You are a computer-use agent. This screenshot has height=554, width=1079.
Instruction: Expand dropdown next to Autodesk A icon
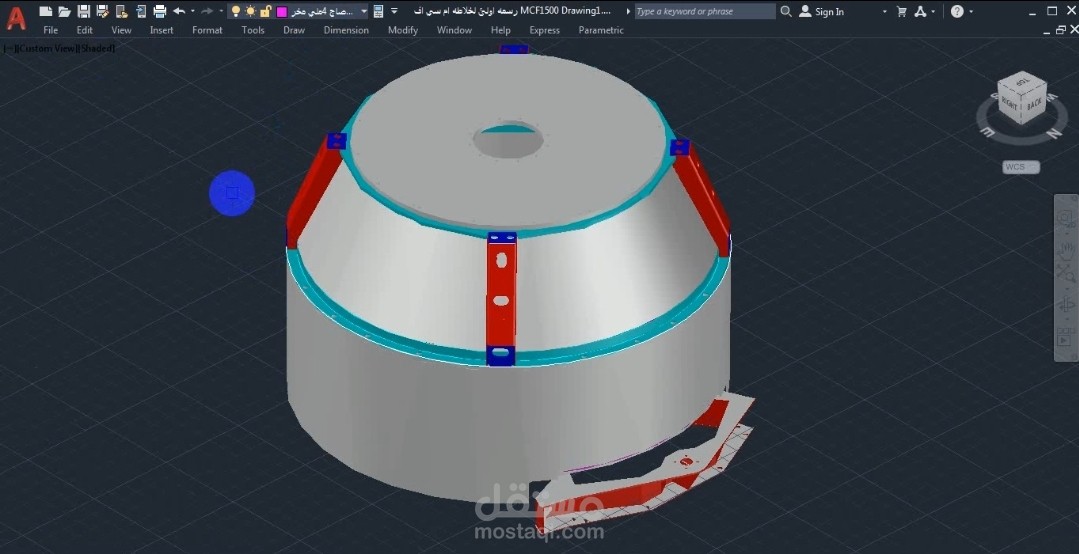coord(933,12)
